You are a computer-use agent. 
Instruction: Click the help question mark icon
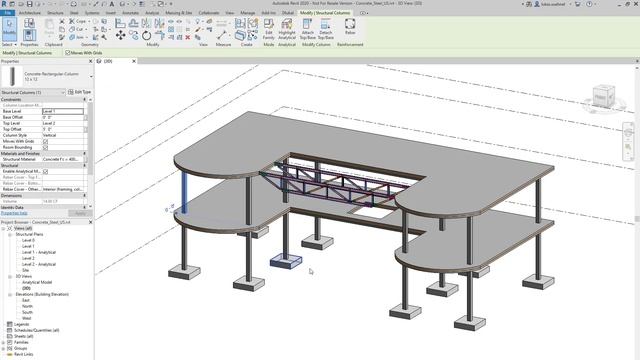[x=589, y=4]
